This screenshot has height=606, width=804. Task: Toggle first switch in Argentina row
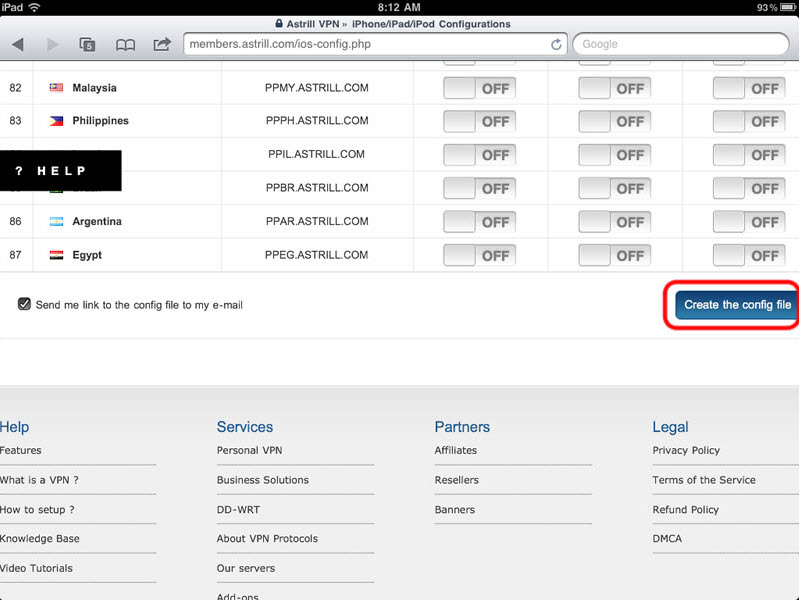point(479,222)
